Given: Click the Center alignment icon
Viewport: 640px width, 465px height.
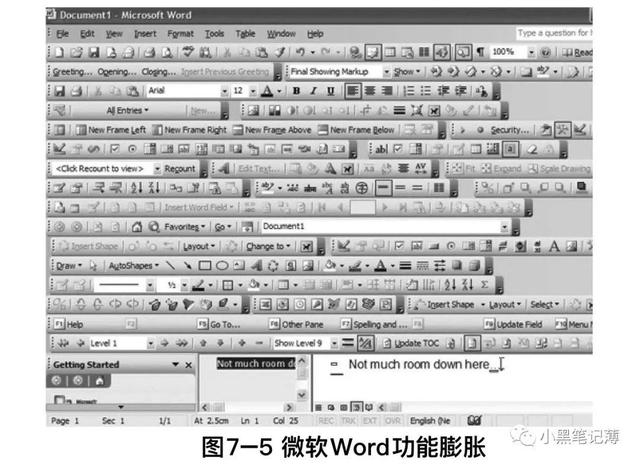Looking at the screenshot, I should click(x=370, y=91).
